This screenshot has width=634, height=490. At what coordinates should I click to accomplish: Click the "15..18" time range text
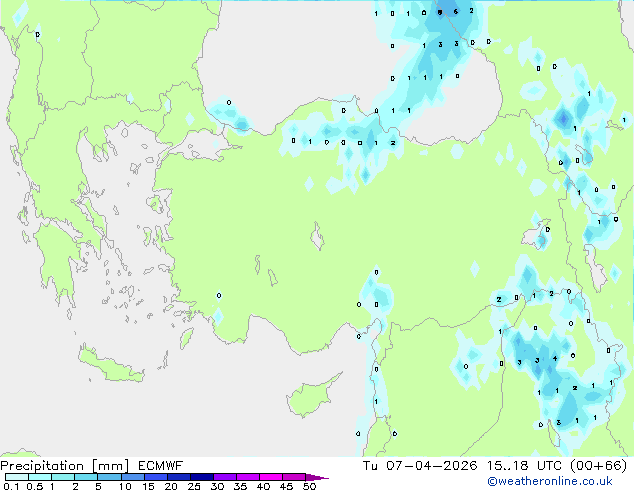tap(508, 466)
